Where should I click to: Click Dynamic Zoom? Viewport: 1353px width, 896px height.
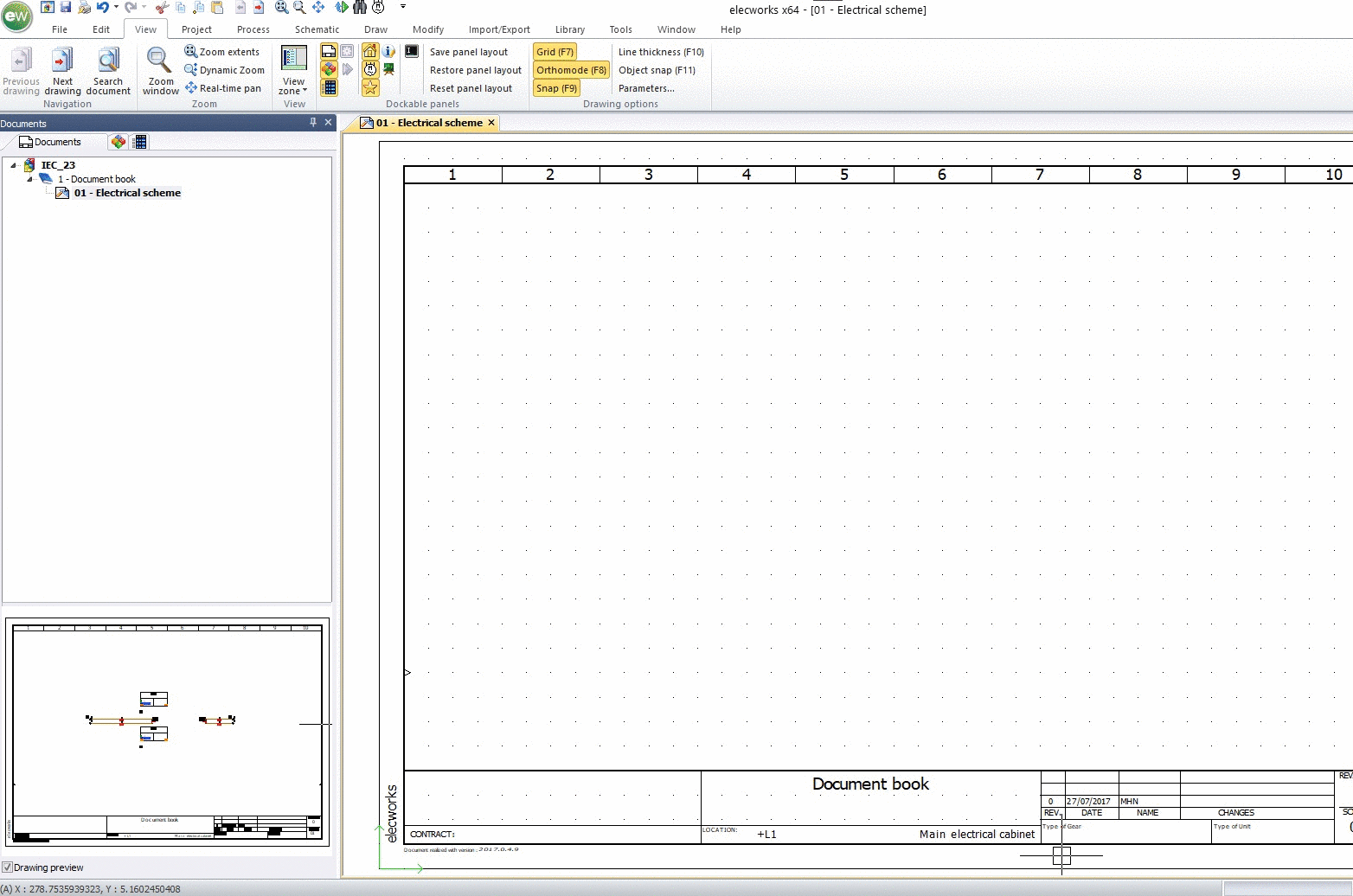click(224, 70)
